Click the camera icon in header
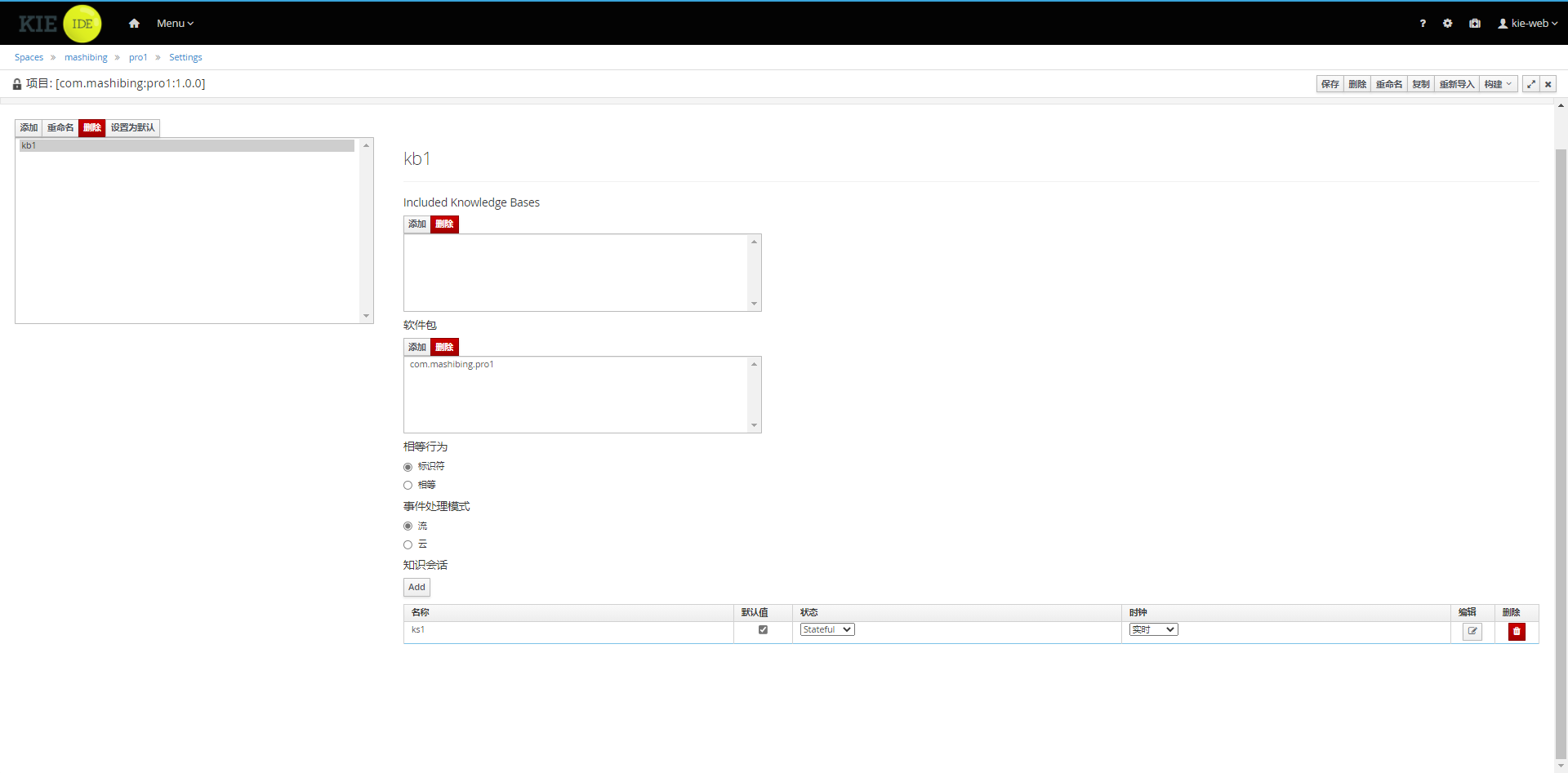Screen dimensions: 1568x773 pyautogui.click(x=1475, y=24)
